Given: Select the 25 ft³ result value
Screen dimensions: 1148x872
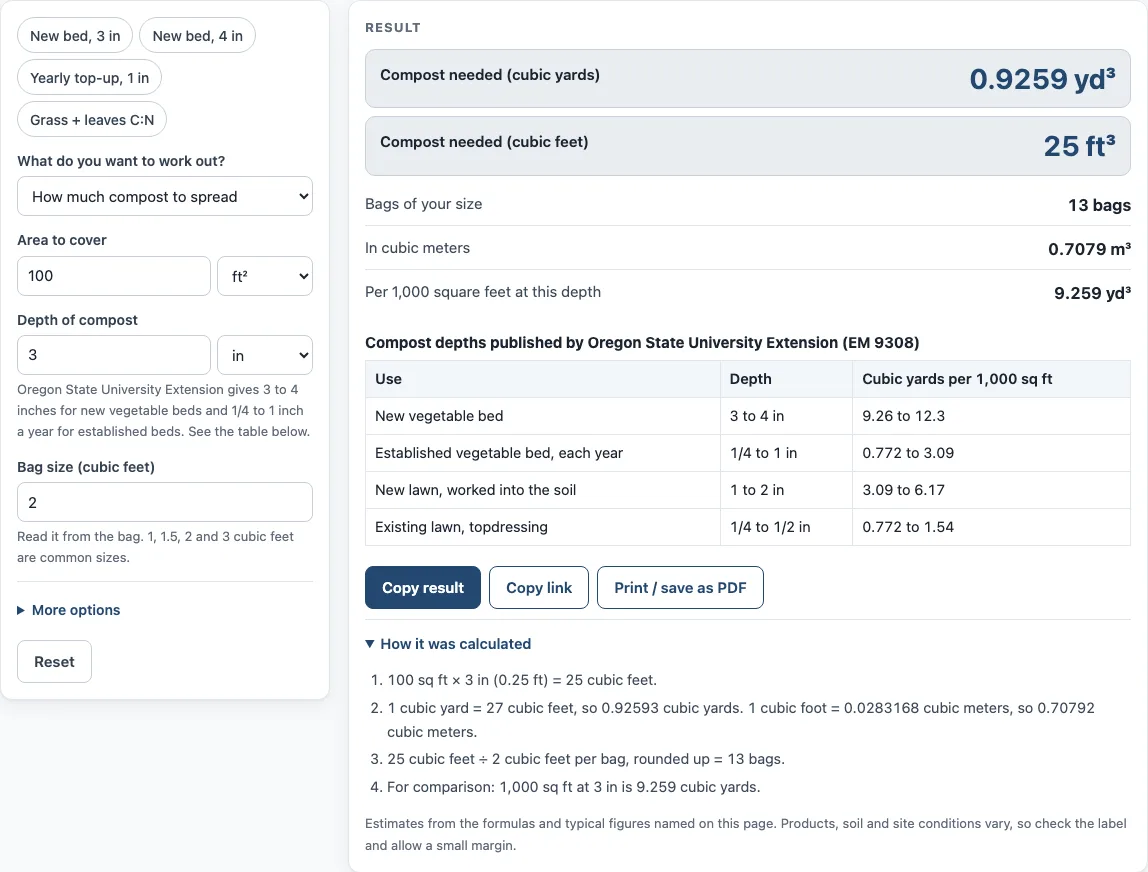Looking at the screenshot, I should pyautogui.click(x=1080, y=146).
